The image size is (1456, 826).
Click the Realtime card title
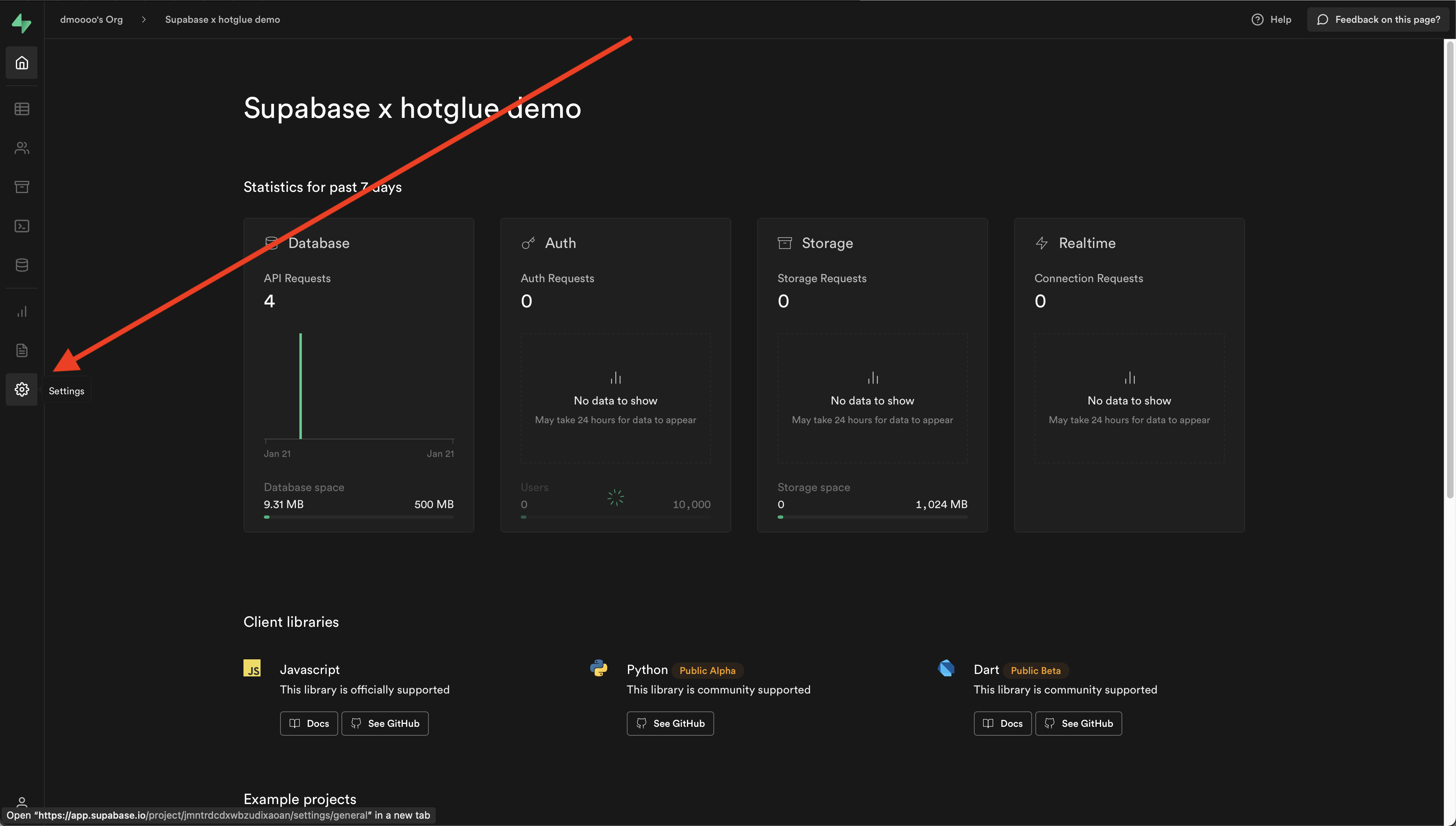click(1087, 243)
